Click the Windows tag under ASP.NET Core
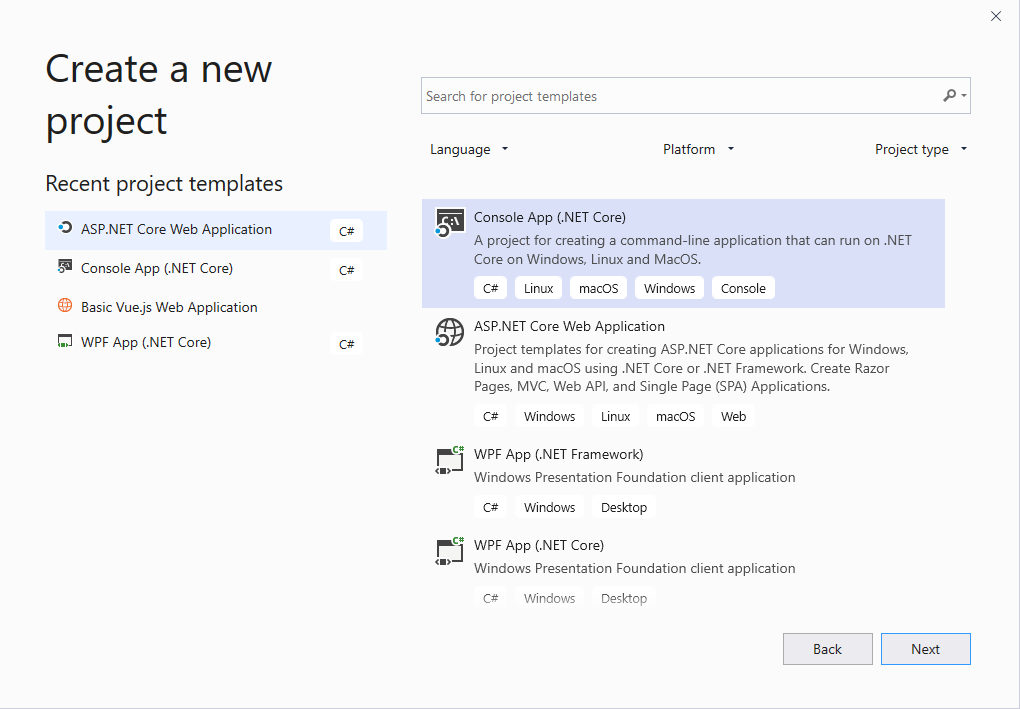The image size is (1020, 709). [x=550, y=416]
